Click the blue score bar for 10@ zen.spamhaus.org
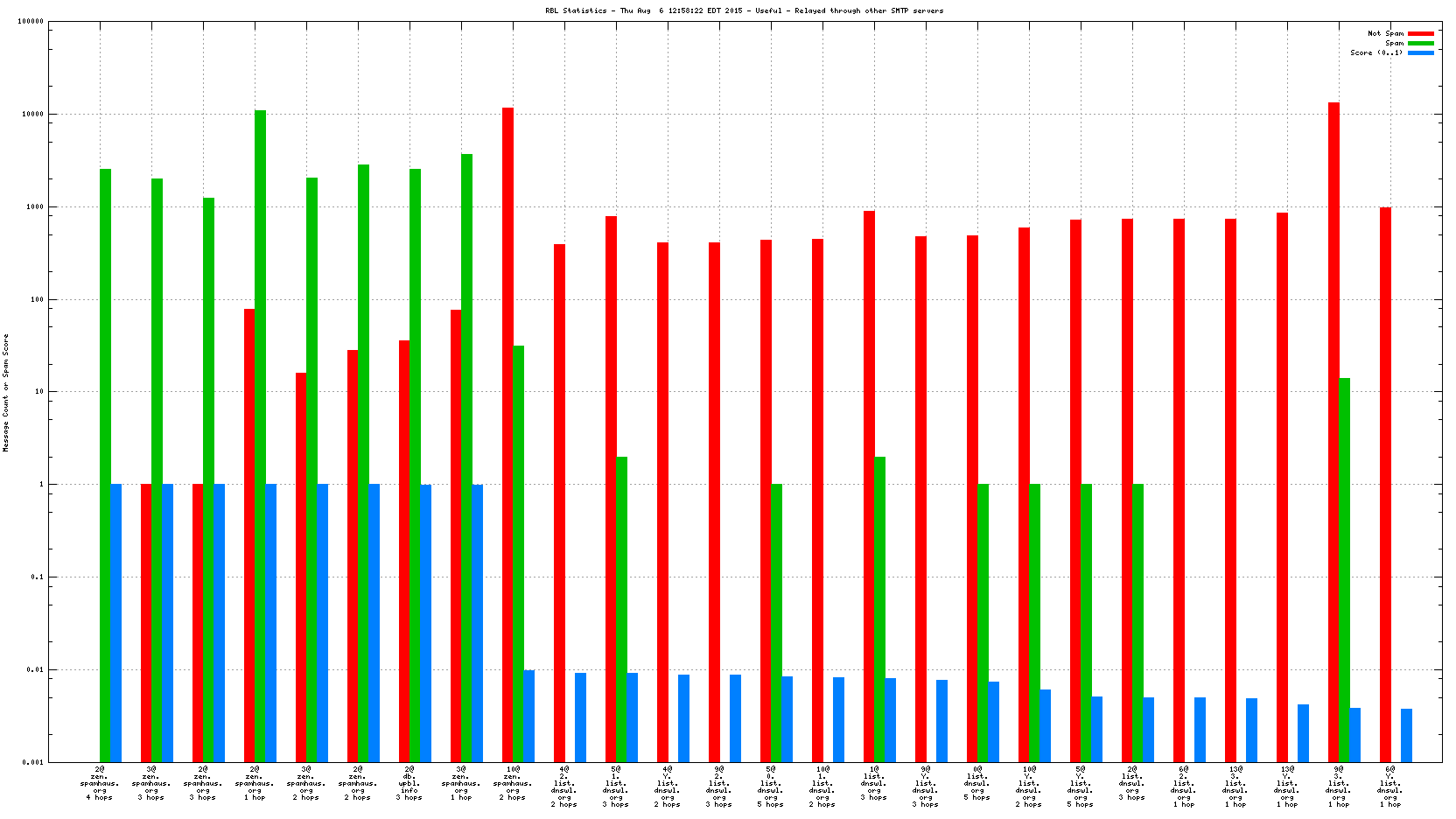Image resolution: width=1456 pixels, height=819 pixels. [528, 716]
